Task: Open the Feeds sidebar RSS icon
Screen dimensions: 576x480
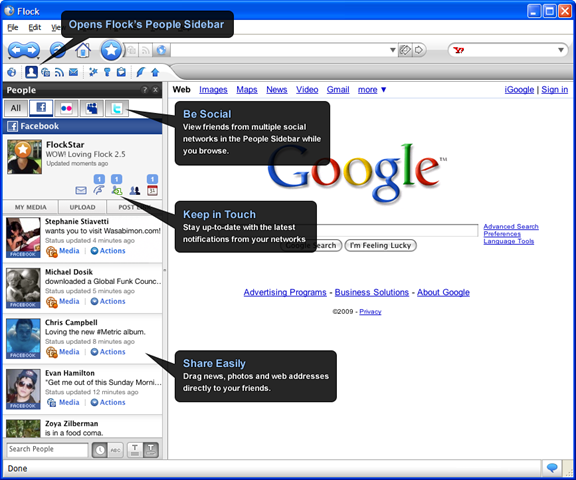Action: click(59, 72)
